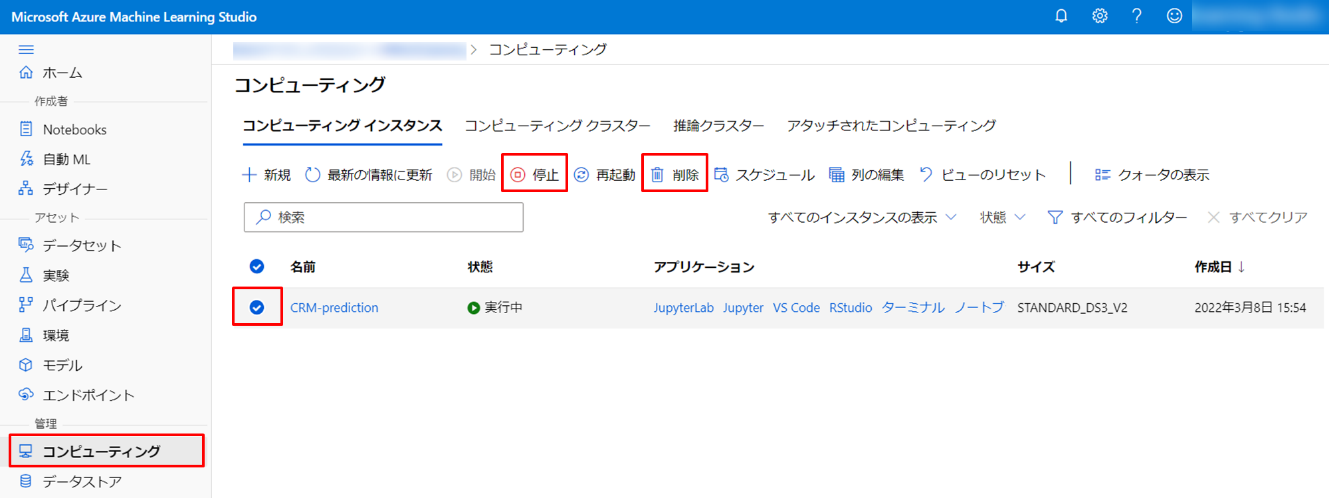The width and height of the screenshot is (1329, 498).
Task: Sort by サイズ column header
Action: coord(1036,267)
